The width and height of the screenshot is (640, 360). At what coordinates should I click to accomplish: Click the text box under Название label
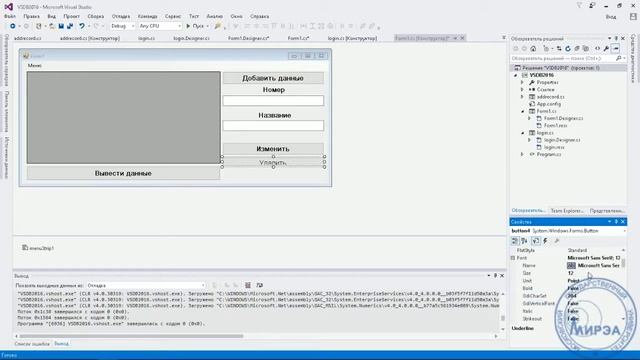(273, 126)
